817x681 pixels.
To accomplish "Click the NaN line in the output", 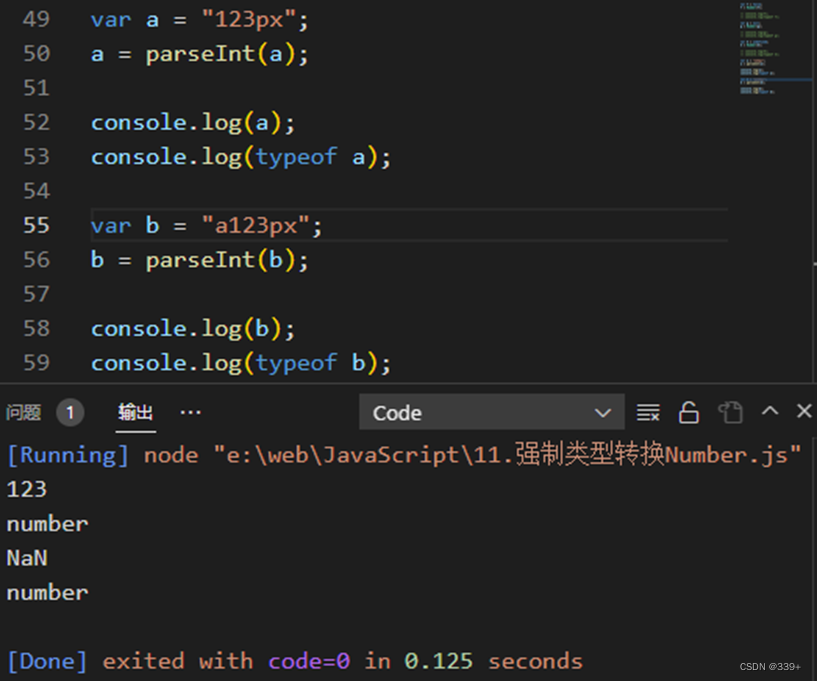I will 25,558.
